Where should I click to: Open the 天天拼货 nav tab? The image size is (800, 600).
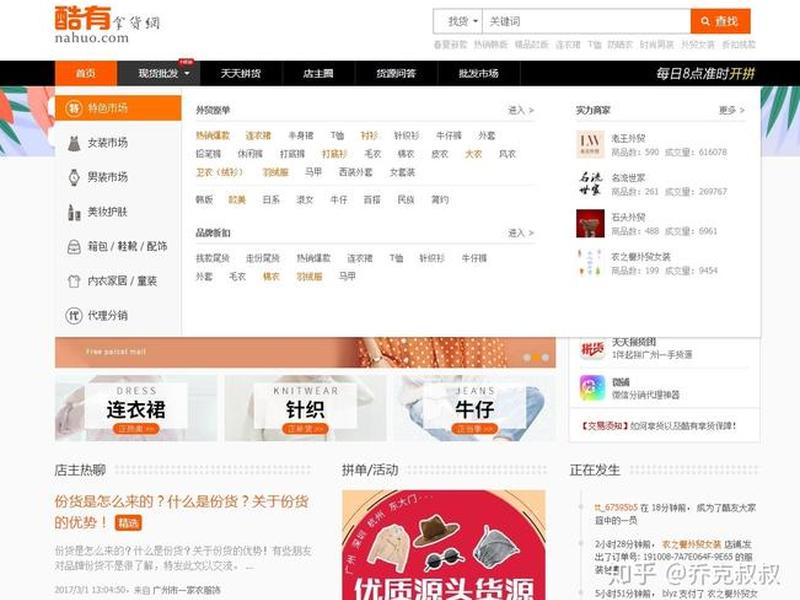coord(241,73)
